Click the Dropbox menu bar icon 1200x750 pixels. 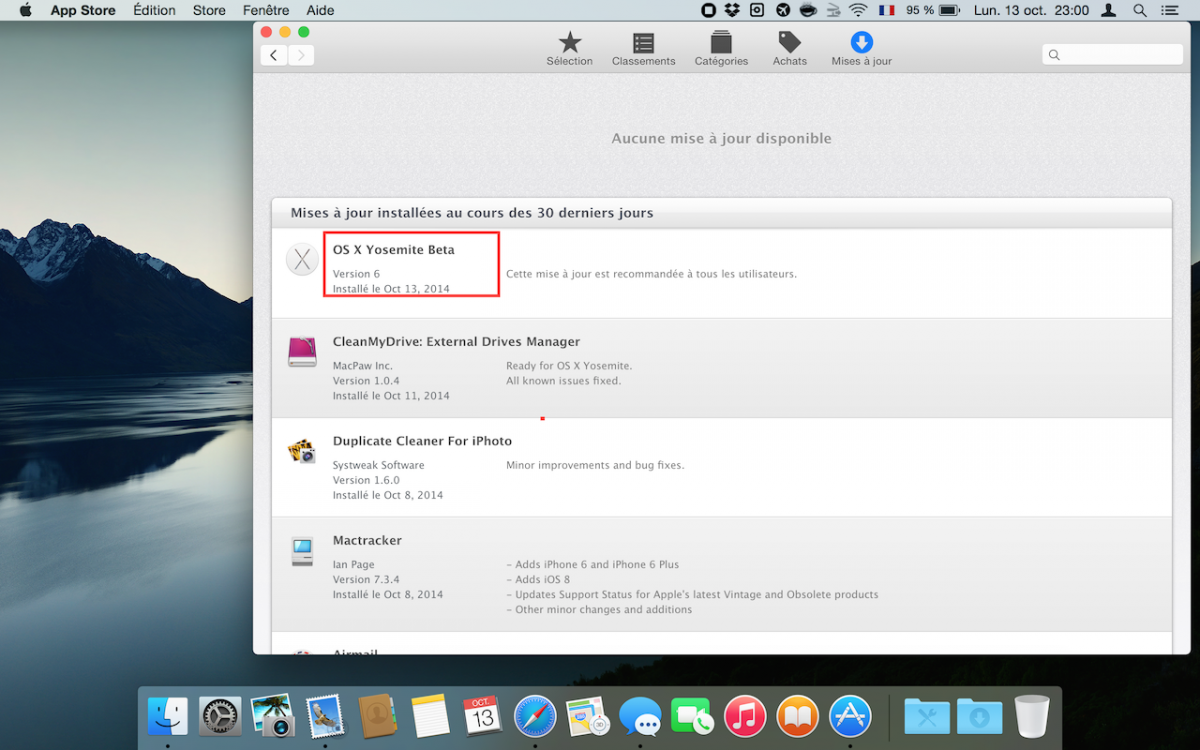click(732, 10)
